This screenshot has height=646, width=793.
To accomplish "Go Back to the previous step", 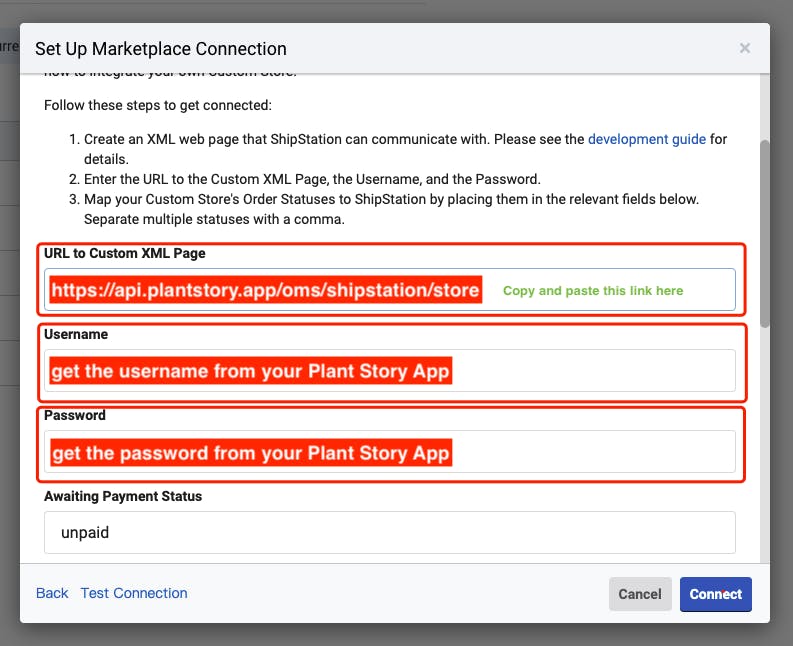I will [x=52, y=593].
